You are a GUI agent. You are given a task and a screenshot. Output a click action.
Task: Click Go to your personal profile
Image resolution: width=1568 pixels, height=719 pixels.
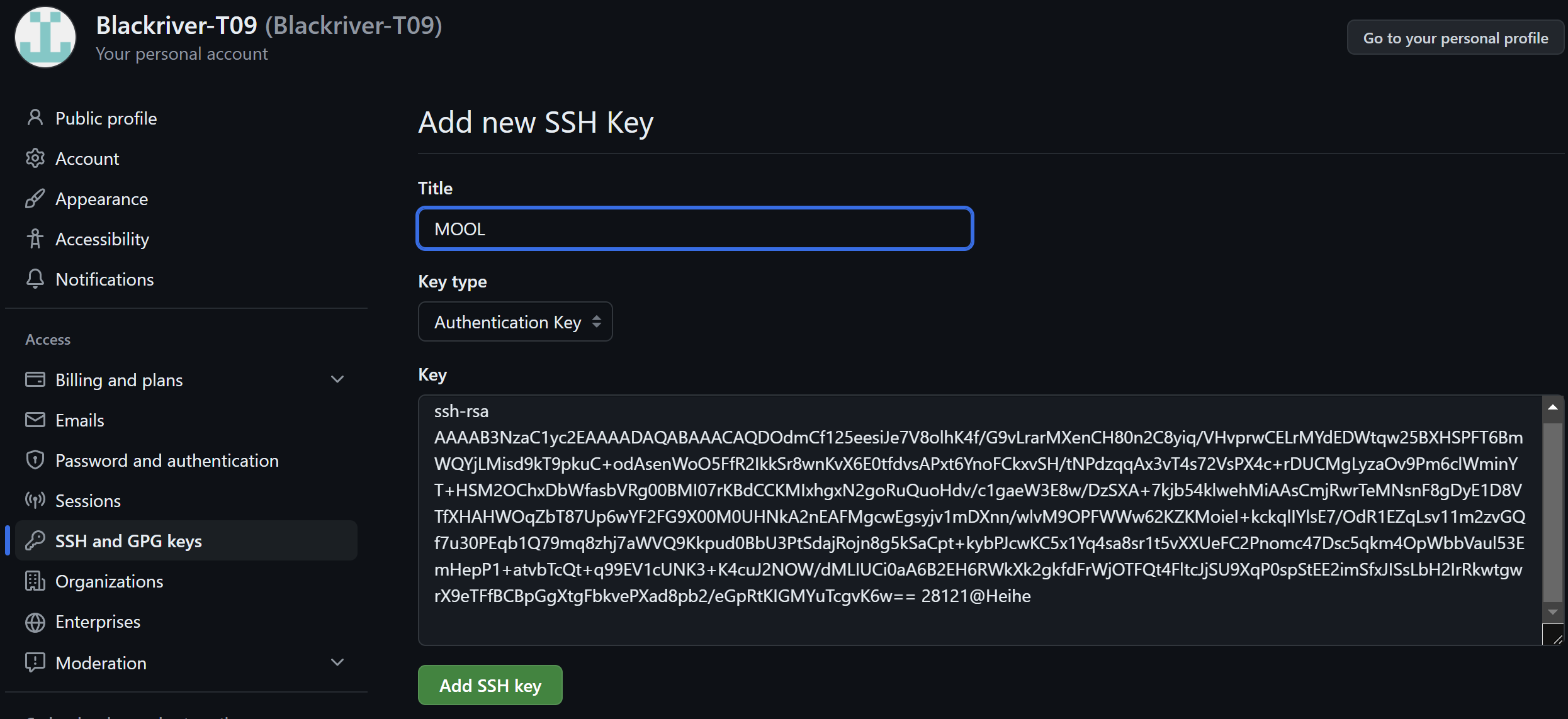point(1455,38)
